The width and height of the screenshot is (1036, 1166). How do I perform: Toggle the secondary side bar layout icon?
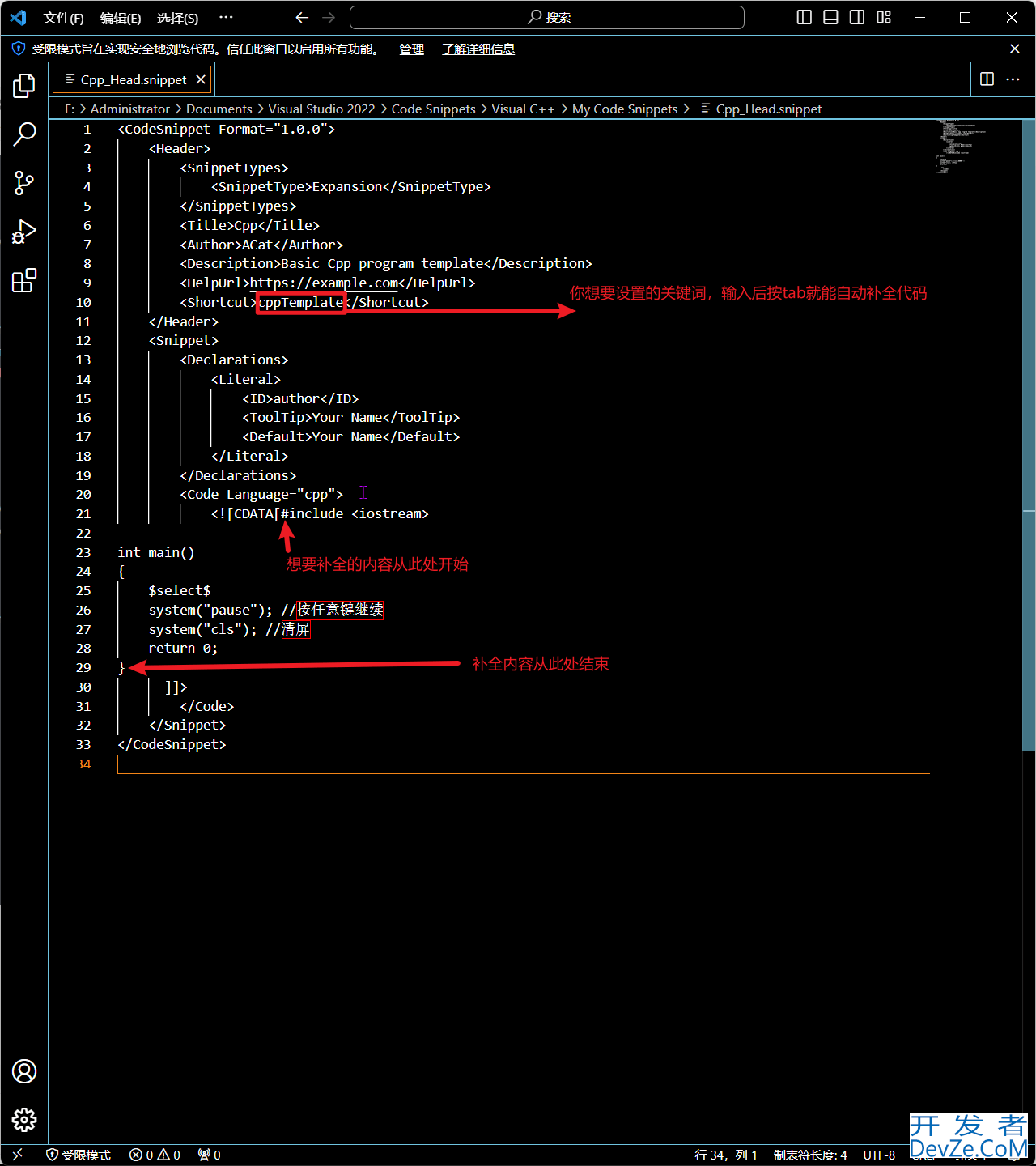[x=857, y=17]
